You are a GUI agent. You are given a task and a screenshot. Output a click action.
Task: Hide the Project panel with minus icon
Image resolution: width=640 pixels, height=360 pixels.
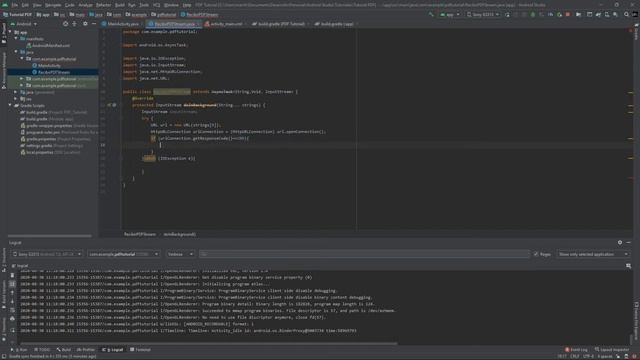94,24
